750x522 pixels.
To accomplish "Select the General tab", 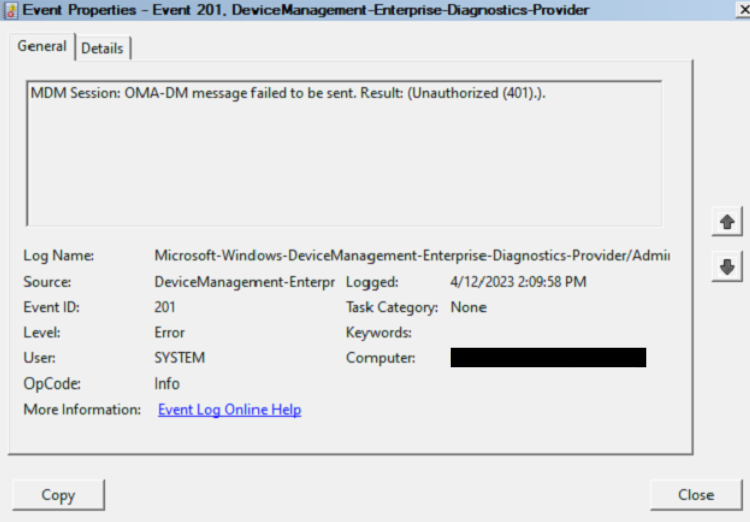I will (x=42, y=46).
